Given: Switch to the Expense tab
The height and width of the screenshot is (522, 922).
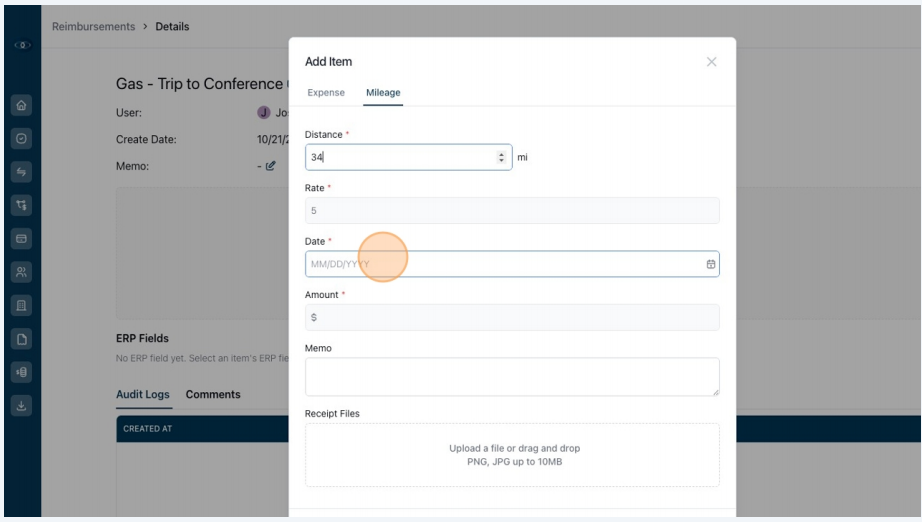Looking at the screenshot, I should coord(326,92).
